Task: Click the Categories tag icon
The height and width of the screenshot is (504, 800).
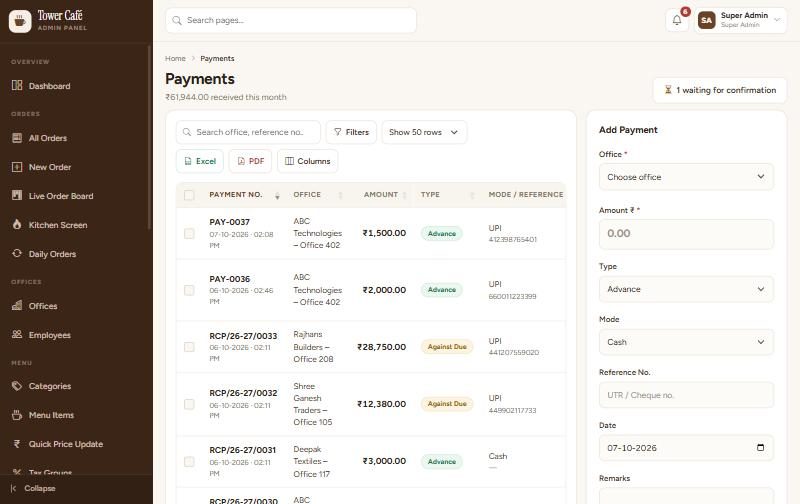Action: [17, 386]
